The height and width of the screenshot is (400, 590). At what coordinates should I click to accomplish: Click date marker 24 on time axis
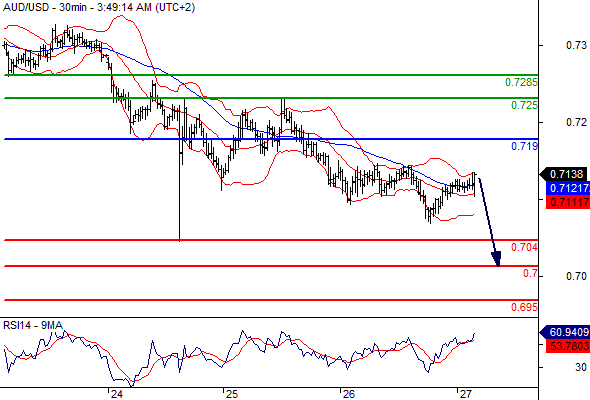tap(117, 394)
